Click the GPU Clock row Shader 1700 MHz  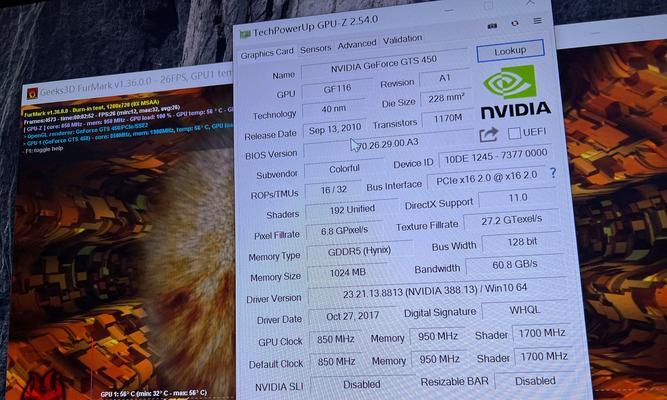tap(542, 334)
